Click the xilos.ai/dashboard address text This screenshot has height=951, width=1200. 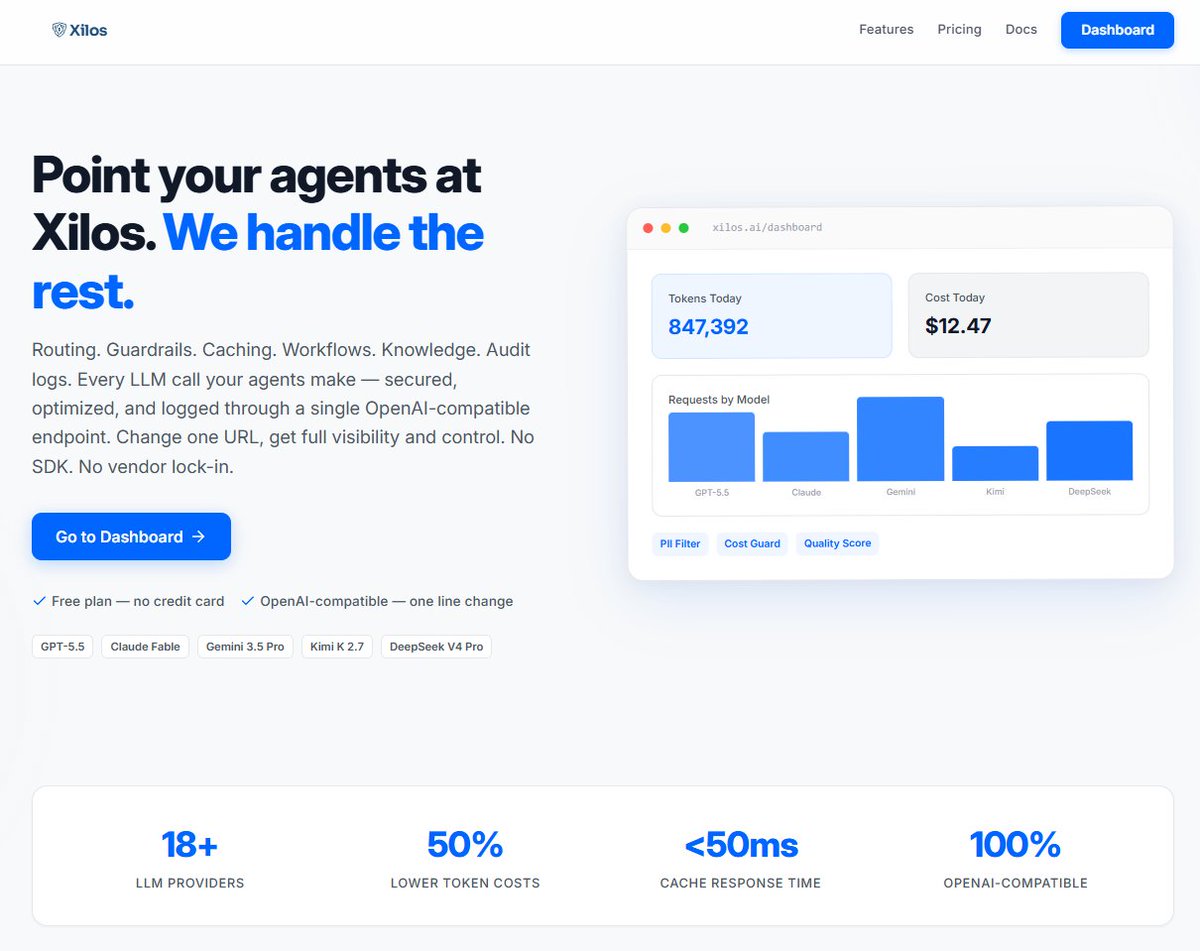[767, 228]
